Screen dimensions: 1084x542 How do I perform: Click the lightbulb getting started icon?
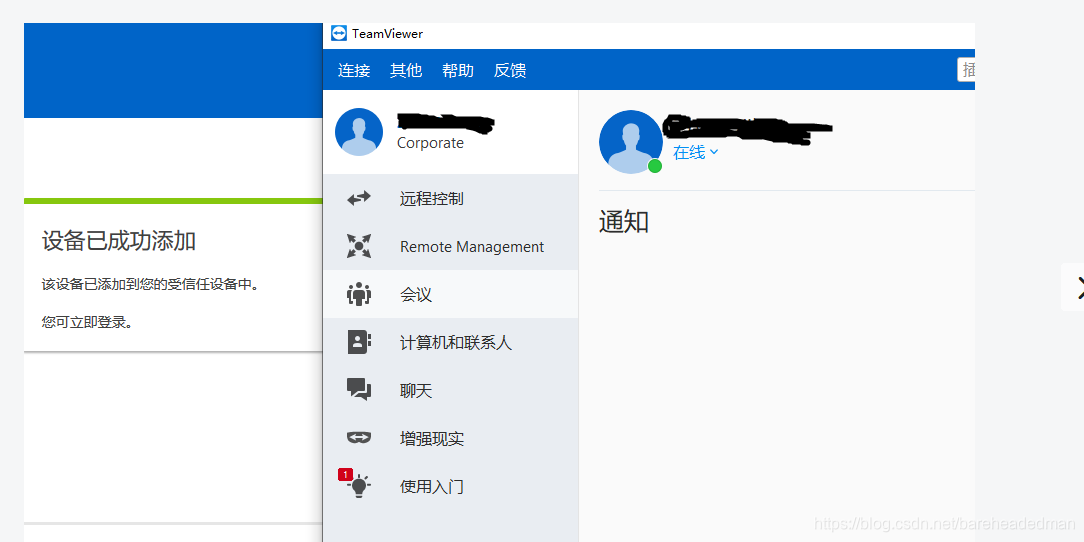pos(359,487)
